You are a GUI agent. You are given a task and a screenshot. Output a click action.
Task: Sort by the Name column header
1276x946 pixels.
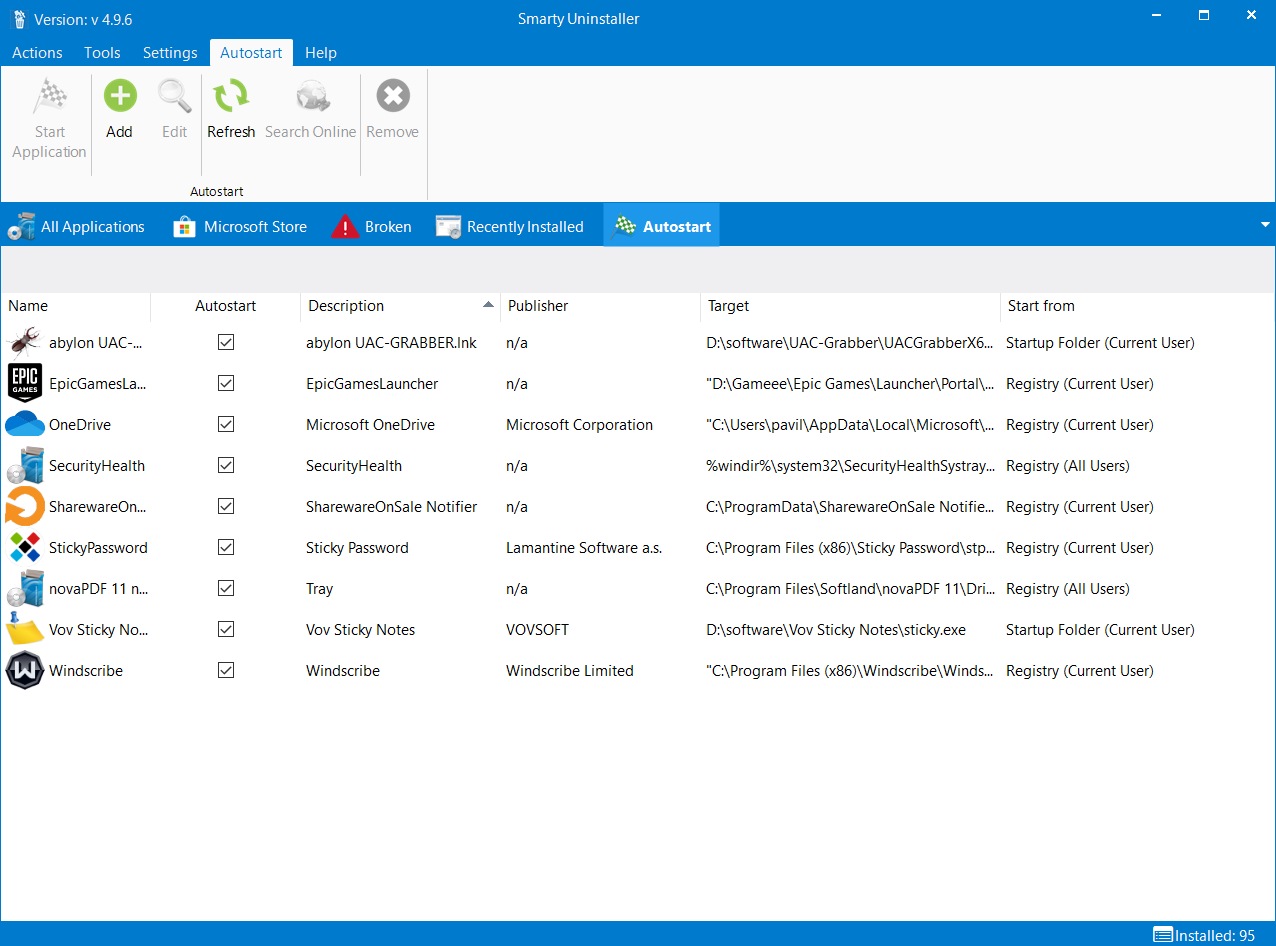pos(76,306)
